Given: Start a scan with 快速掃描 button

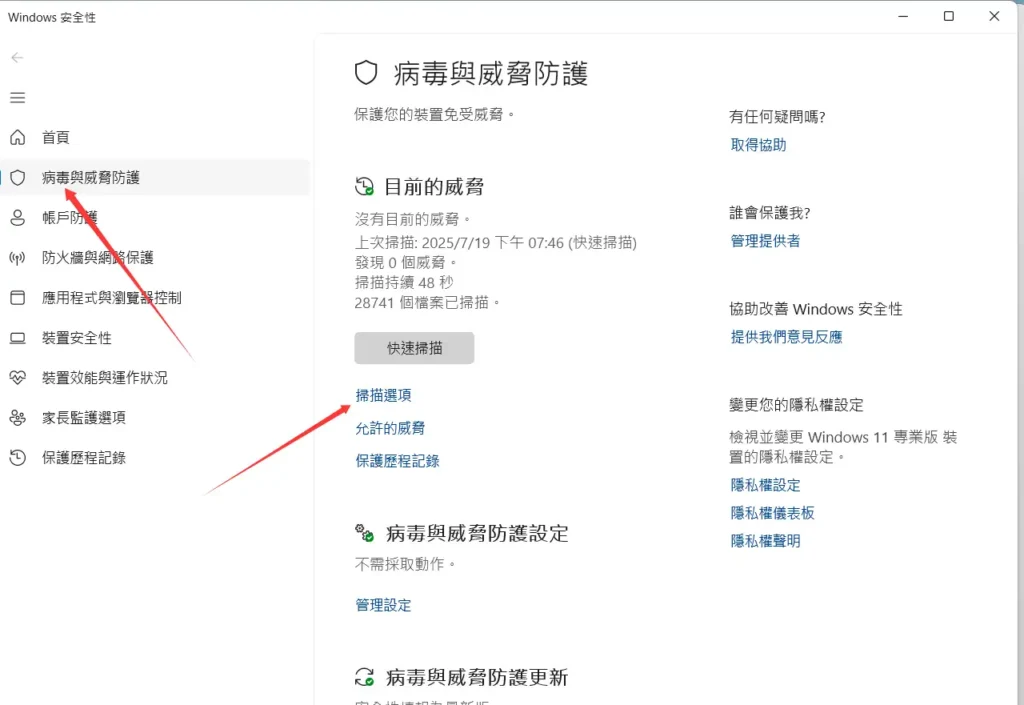Looking at the screenshot, I should (x=414, y=348).
